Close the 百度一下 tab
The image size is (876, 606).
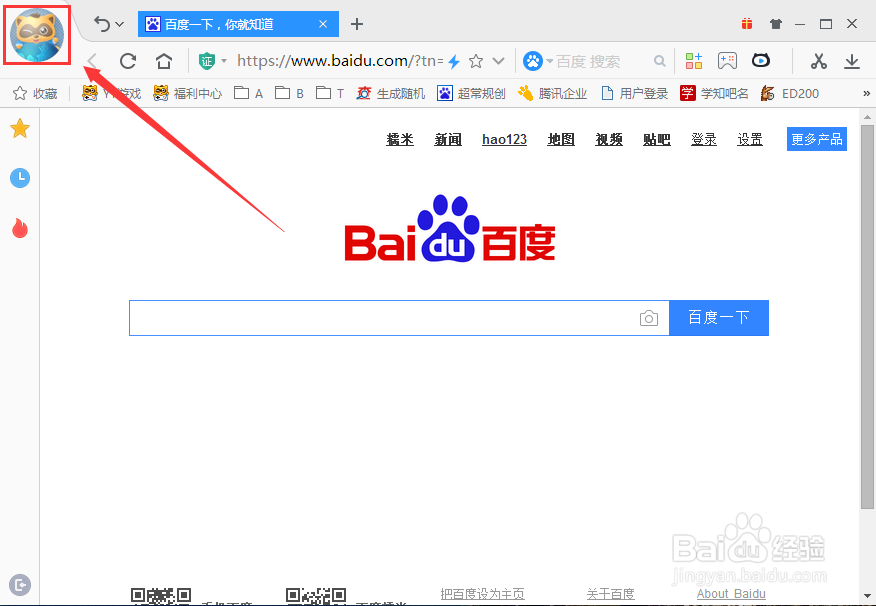pos(323,24)
